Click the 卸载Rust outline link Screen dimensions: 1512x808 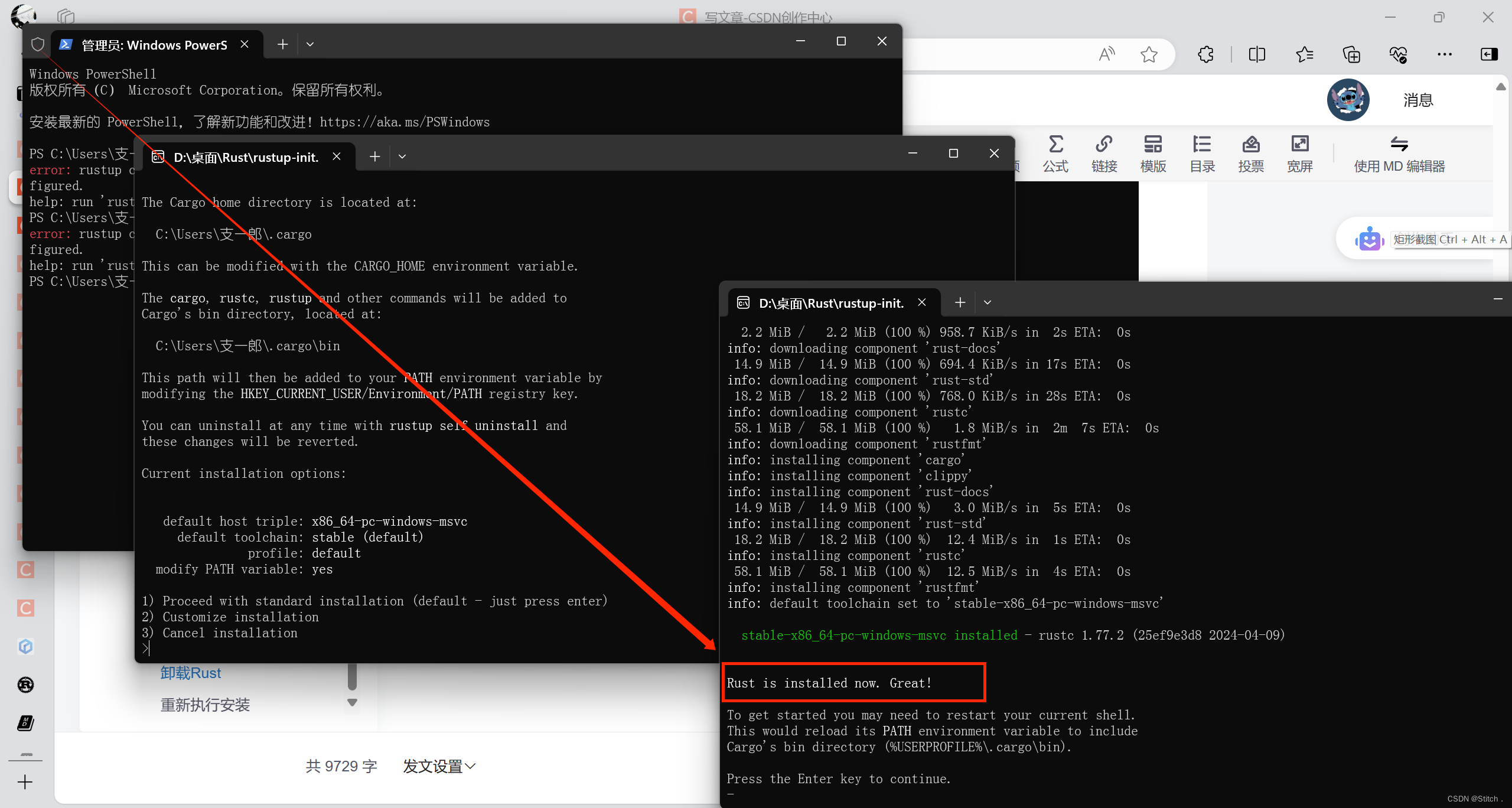(x=191, y=673)
